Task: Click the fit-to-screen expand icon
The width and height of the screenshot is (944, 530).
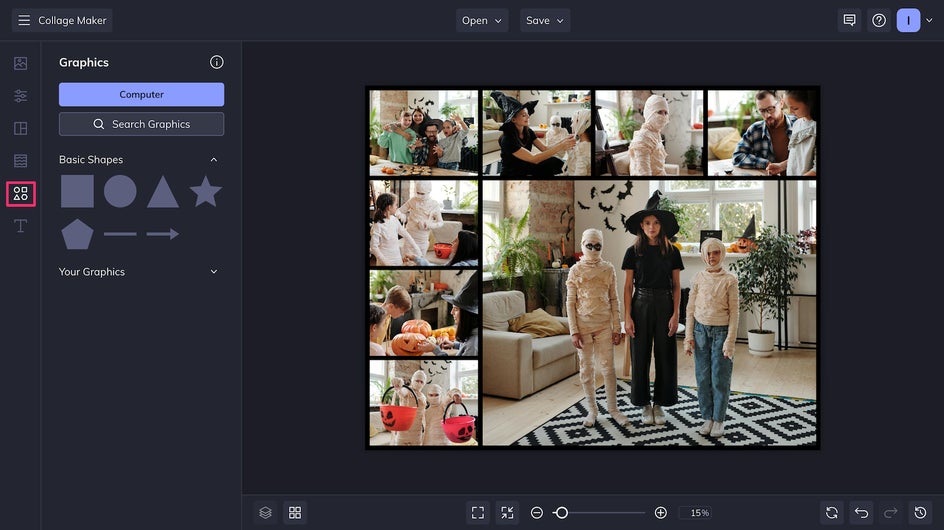Action: tap(478, 513)
